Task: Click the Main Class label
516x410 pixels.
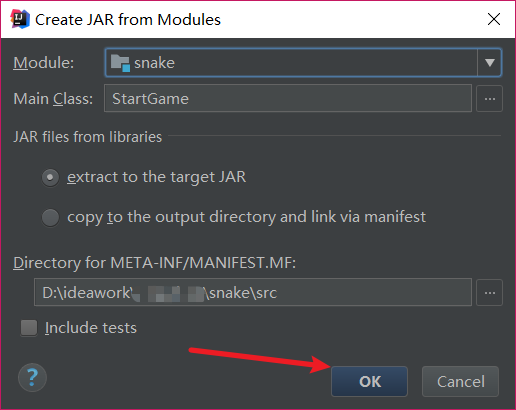Action: pyautogui.click(x=53, y=99)
